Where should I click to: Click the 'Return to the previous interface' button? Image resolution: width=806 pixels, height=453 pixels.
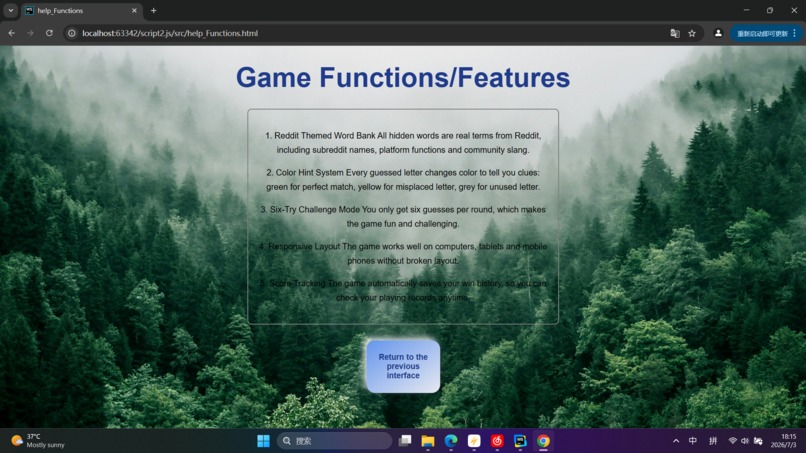tap(403, 366)
